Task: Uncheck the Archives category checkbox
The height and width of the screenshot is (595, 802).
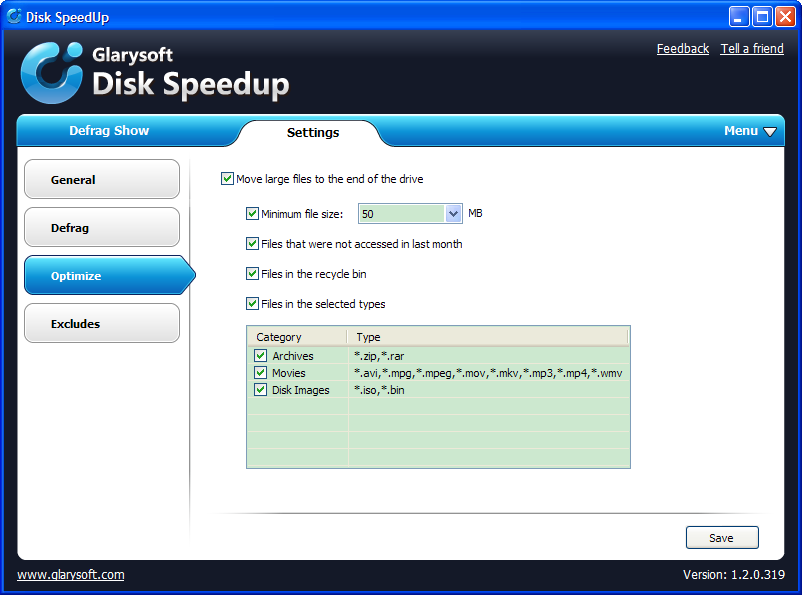Action: coord(261,356)
